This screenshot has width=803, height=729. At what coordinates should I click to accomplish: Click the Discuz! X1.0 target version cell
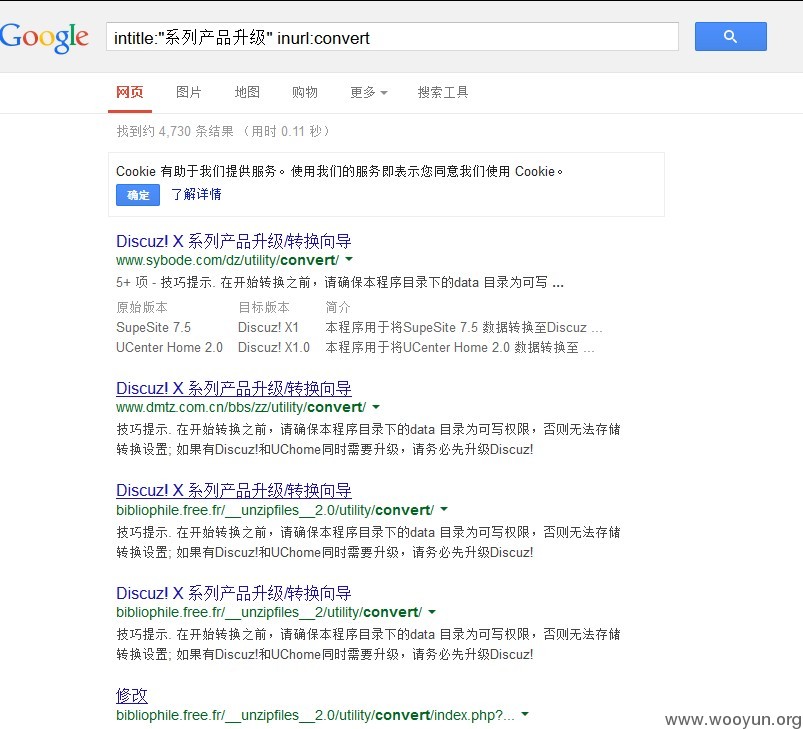(274, 348)
